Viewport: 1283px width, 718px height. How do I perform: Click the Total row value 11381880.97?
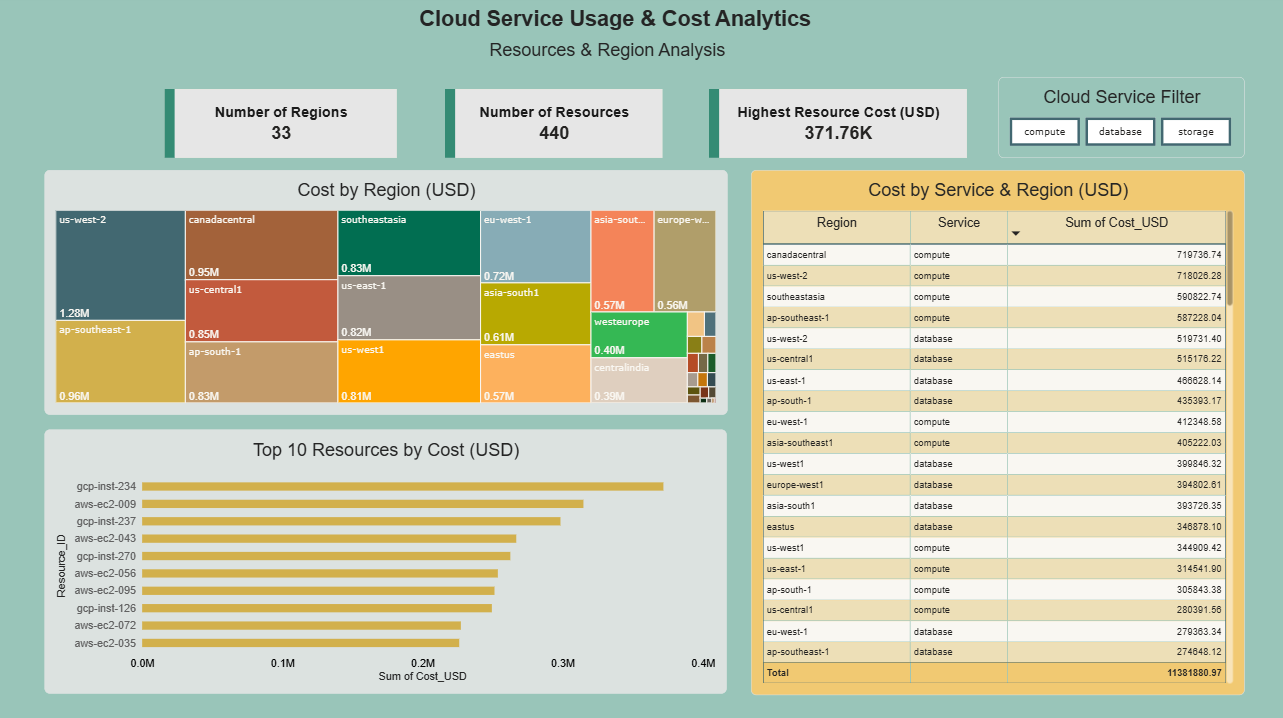[x=1195, y=673]
